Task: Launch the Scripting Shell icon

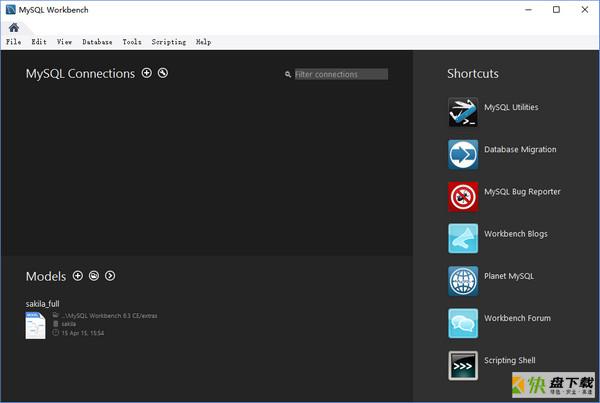Action: pyautogui.click(x=463, y=365)
